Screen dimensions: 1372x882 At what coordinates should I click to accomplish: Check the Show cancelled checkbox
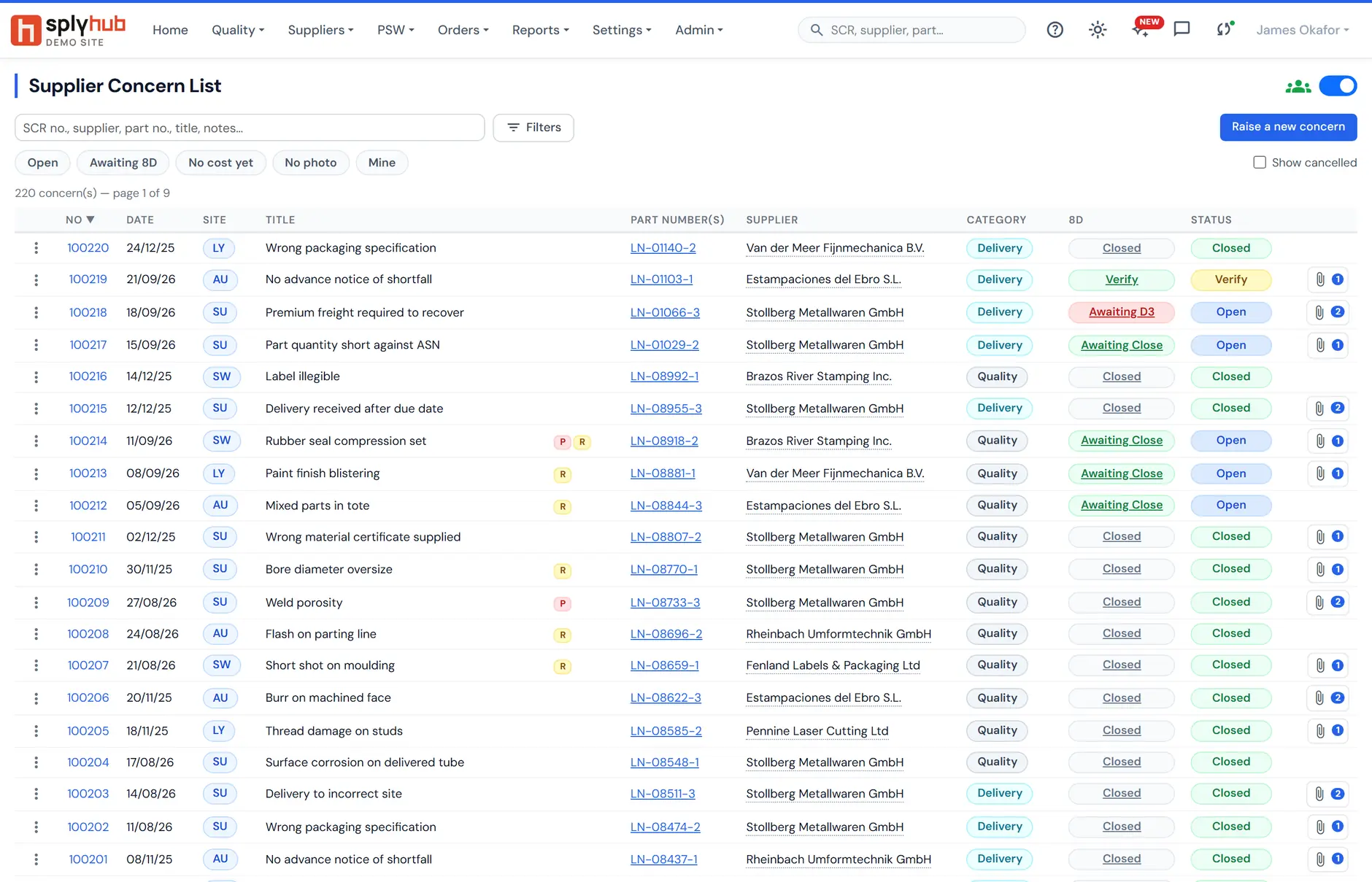click(x=1260, y=162)
